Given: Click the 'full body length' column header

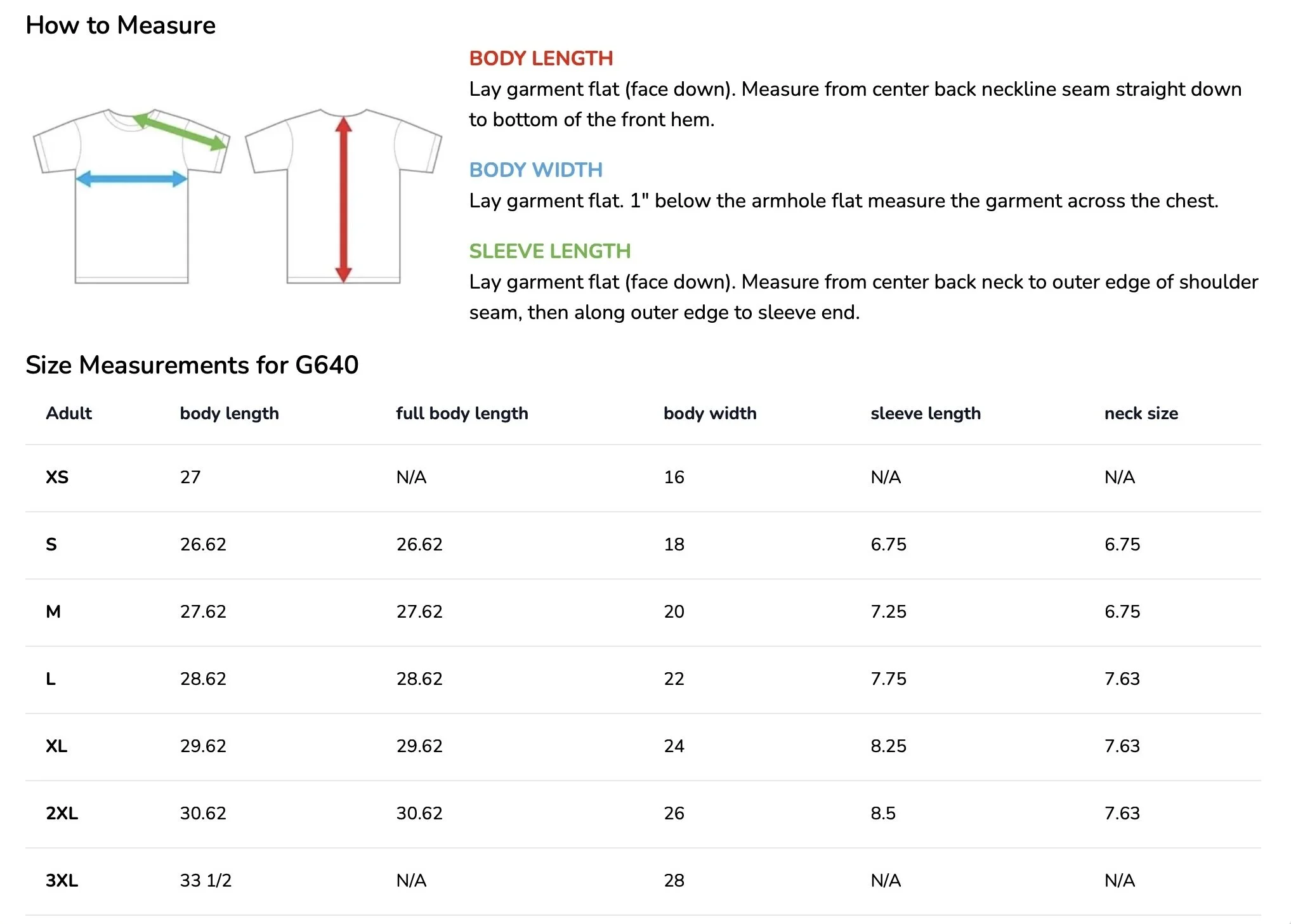Looking at the screenshot, I should point(462,413).
